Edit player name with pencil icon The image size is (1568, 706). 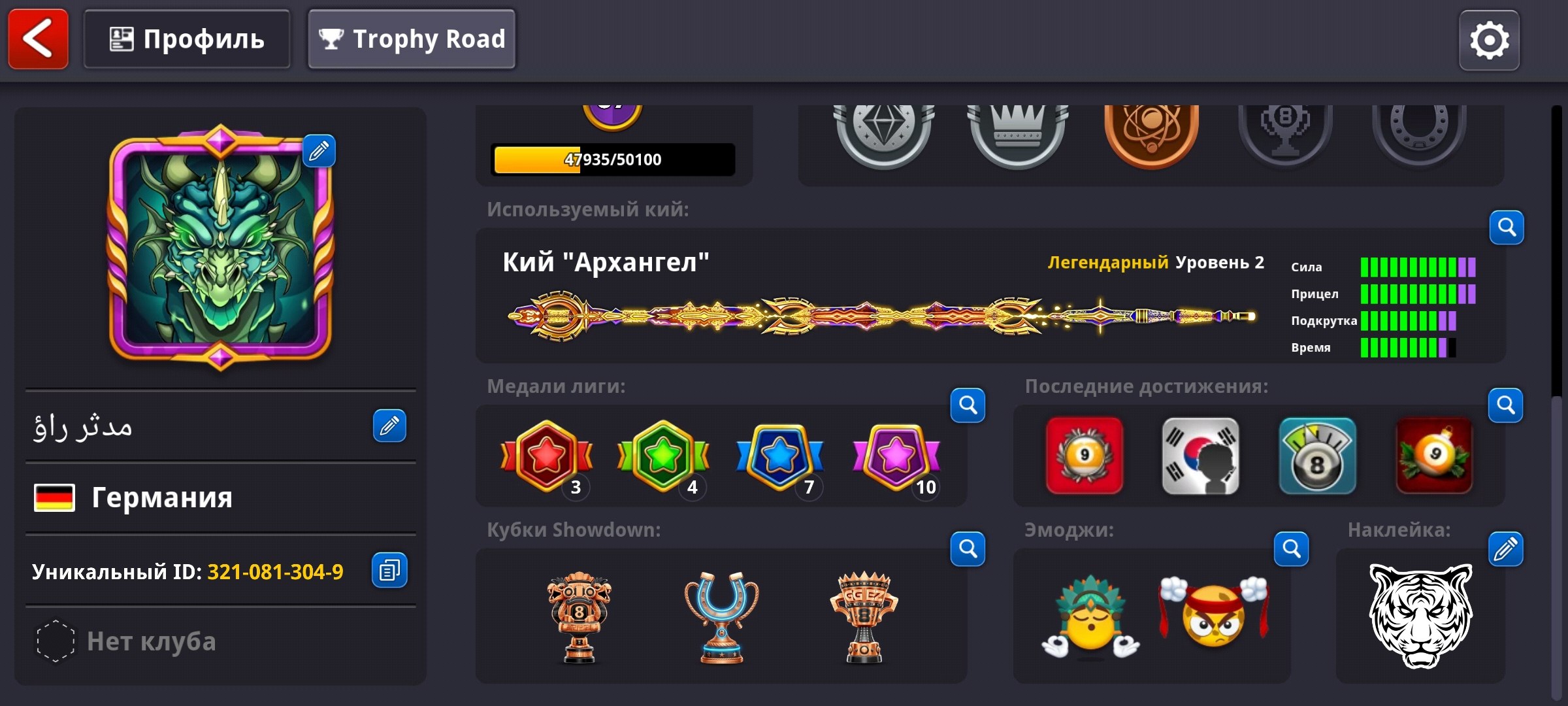click(x=389, y=426)
